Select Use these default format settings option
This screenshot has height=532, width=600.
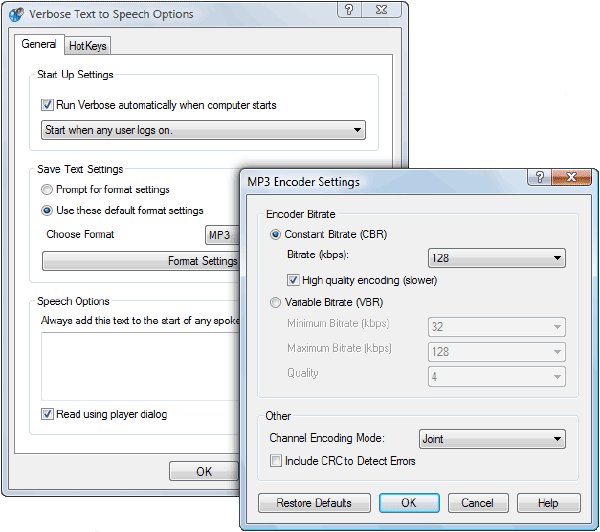47,211
